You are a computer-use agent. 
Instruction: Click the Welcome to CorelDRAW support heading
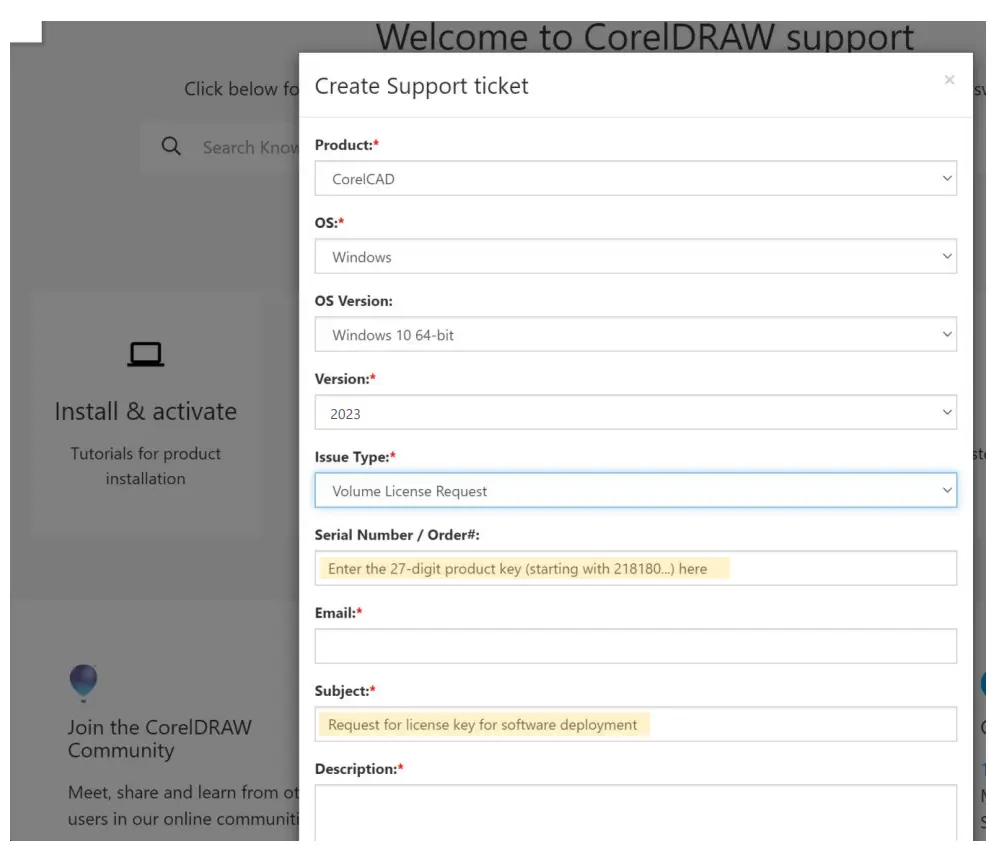tap(644, 37)
